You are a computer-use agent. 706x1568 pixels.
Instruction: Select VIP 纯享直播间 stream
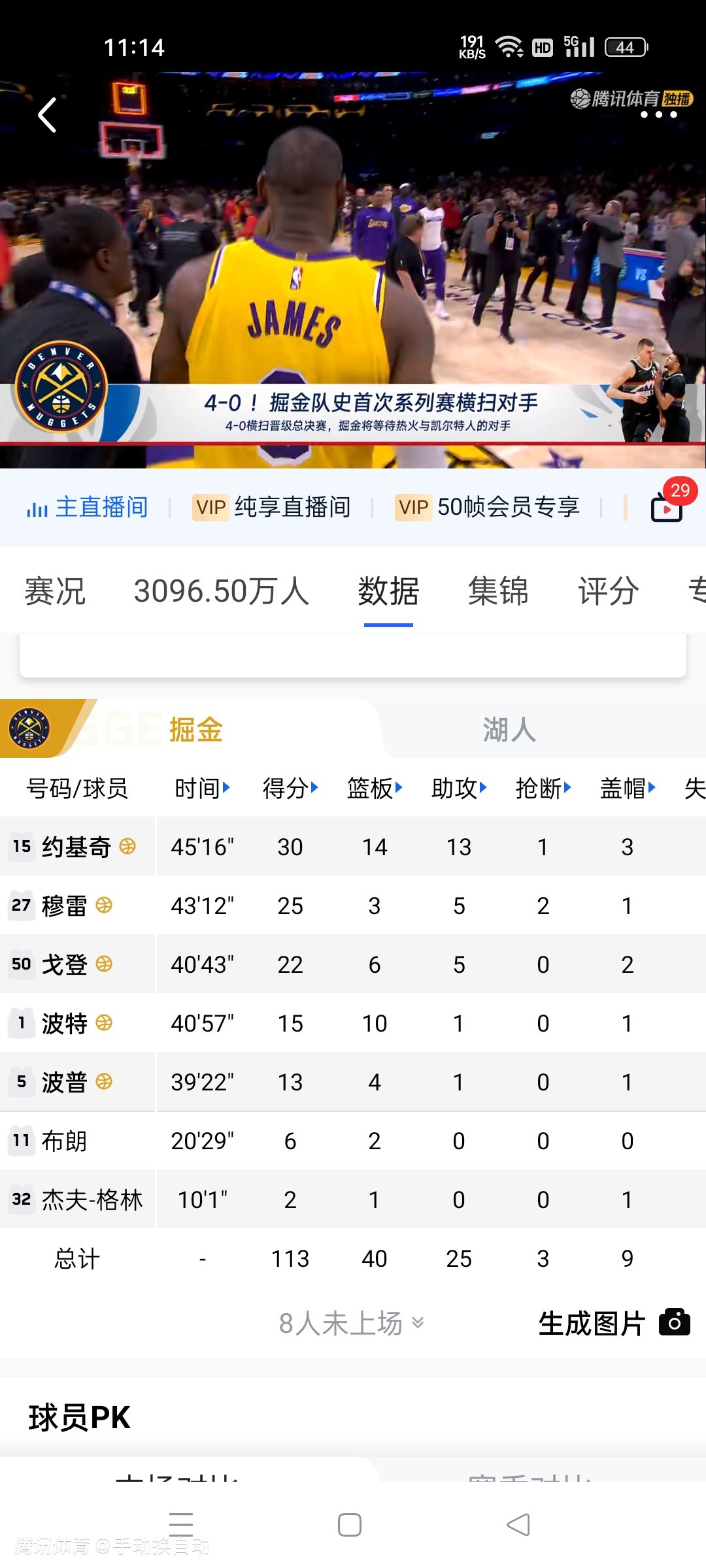272,507
